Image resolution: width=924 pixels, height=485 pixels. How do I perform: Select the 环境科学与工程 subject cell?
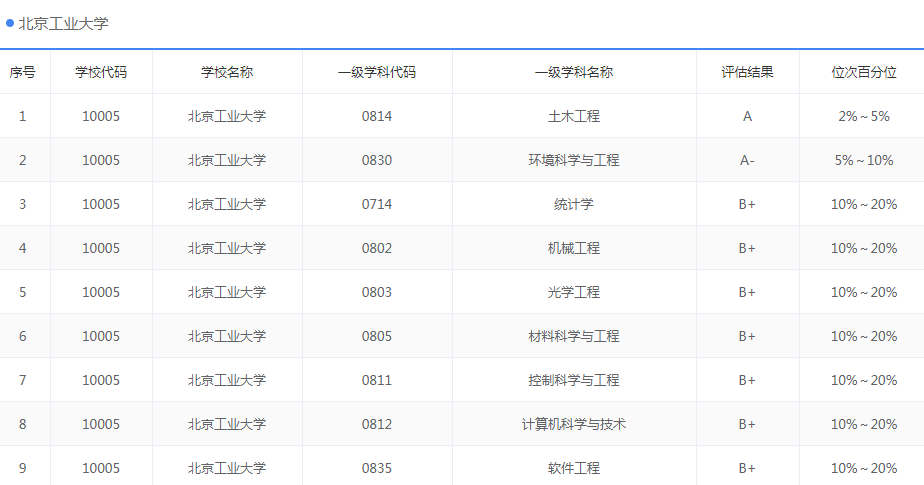[574, 160]
